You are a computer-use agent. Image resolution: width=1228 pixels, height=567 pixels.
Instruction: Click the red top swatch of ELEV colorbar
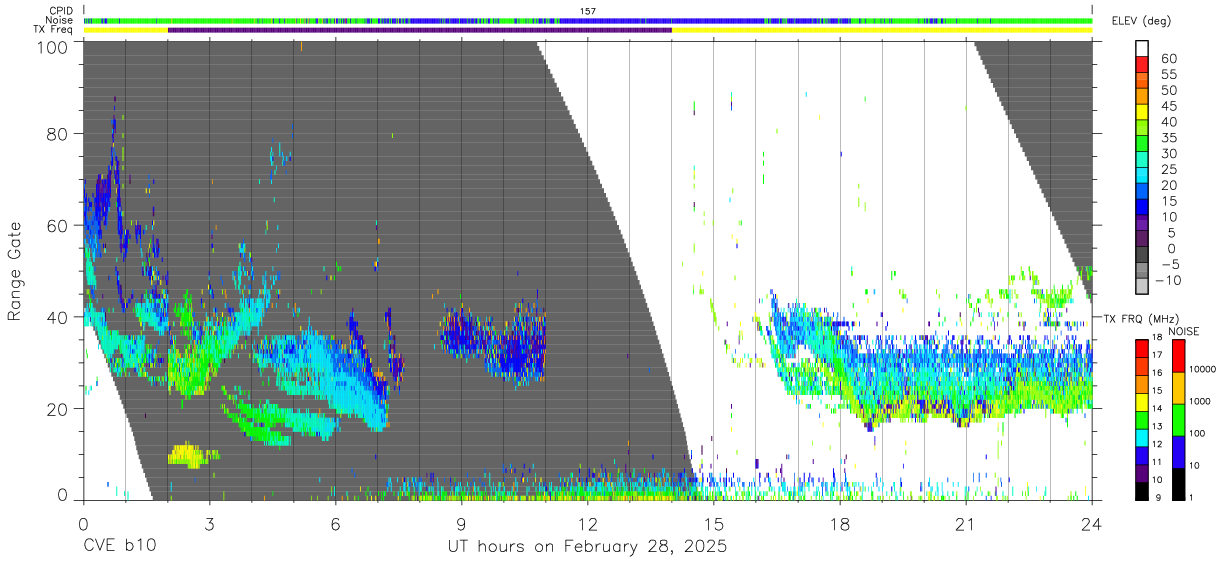(x=1142, y=64)
